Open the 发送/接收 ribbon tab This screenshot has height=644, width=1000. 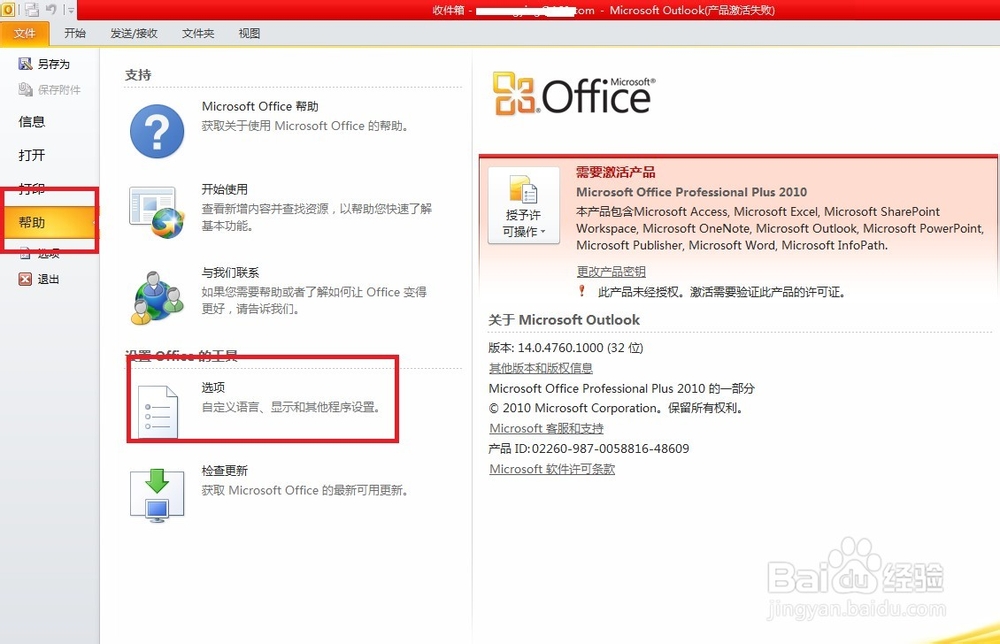click(x=133, y=33)
